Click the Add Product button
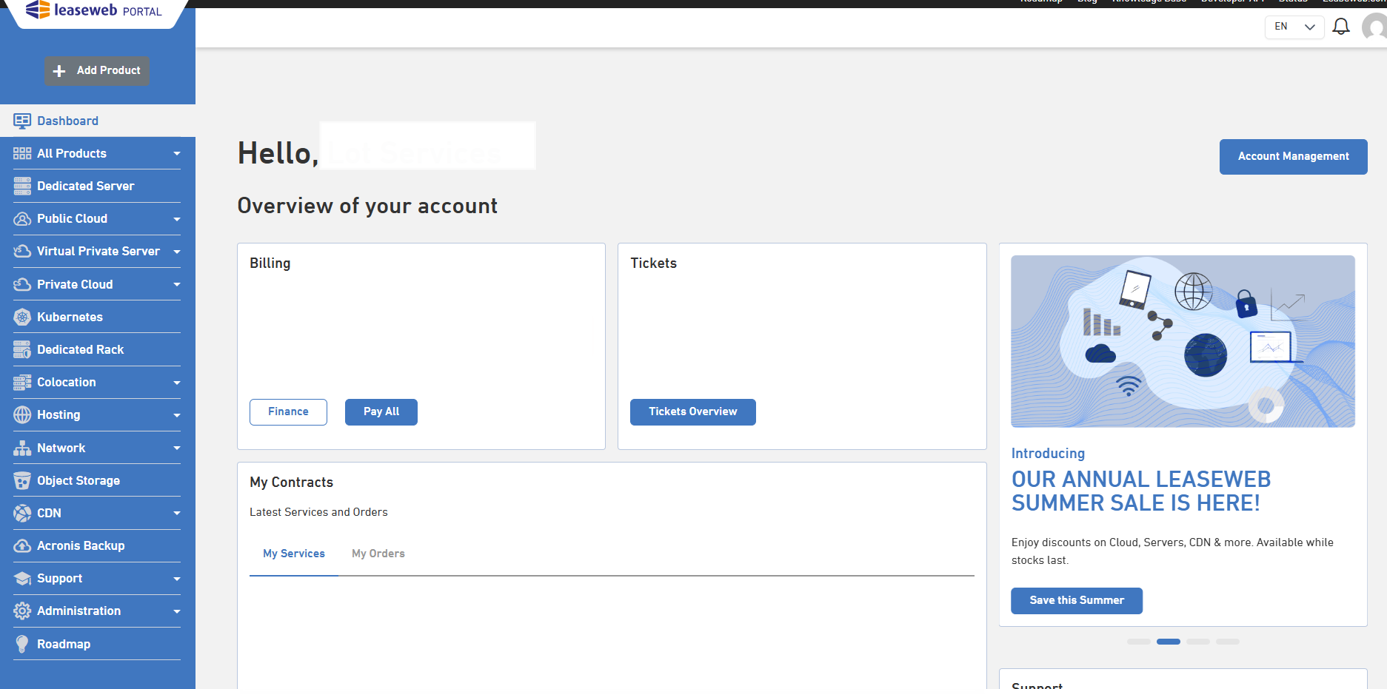 tap(97, 71)
